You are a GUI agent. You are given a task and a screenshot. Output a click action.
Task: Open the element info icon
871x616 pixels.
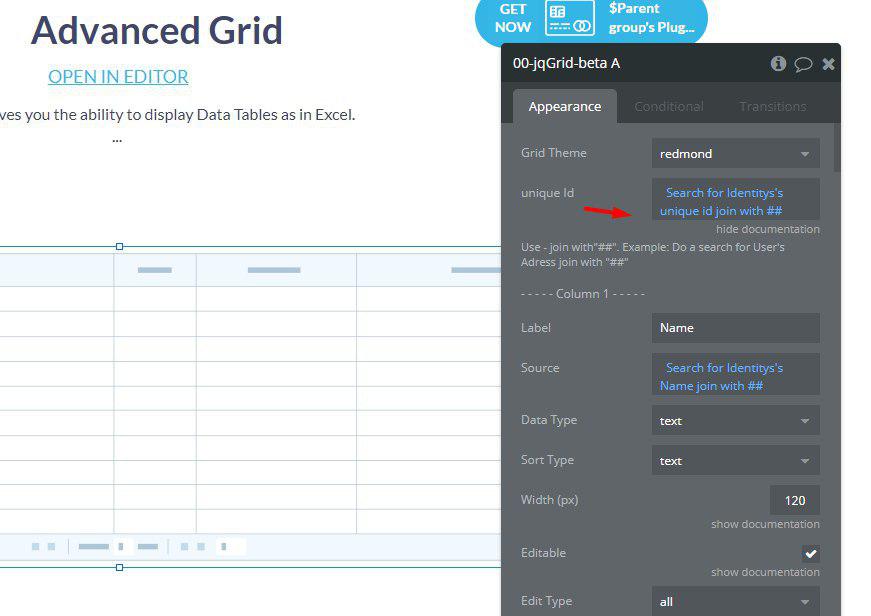(x=778, y=64)
